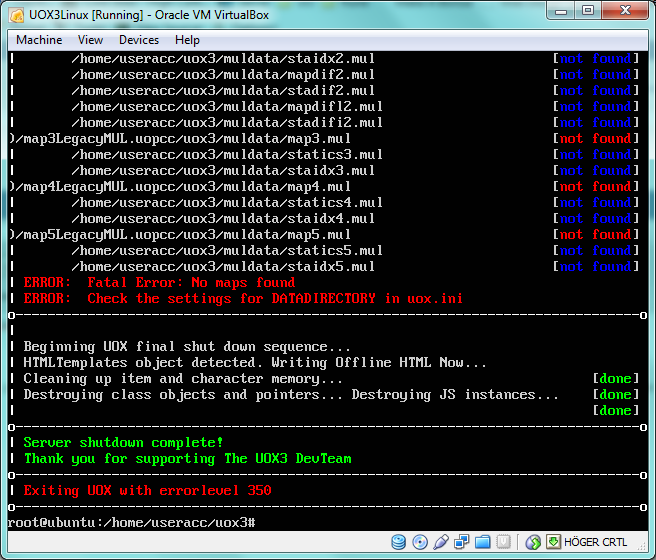Click the 'Beginning UOX final shut down sequence' line

[187, 347]
